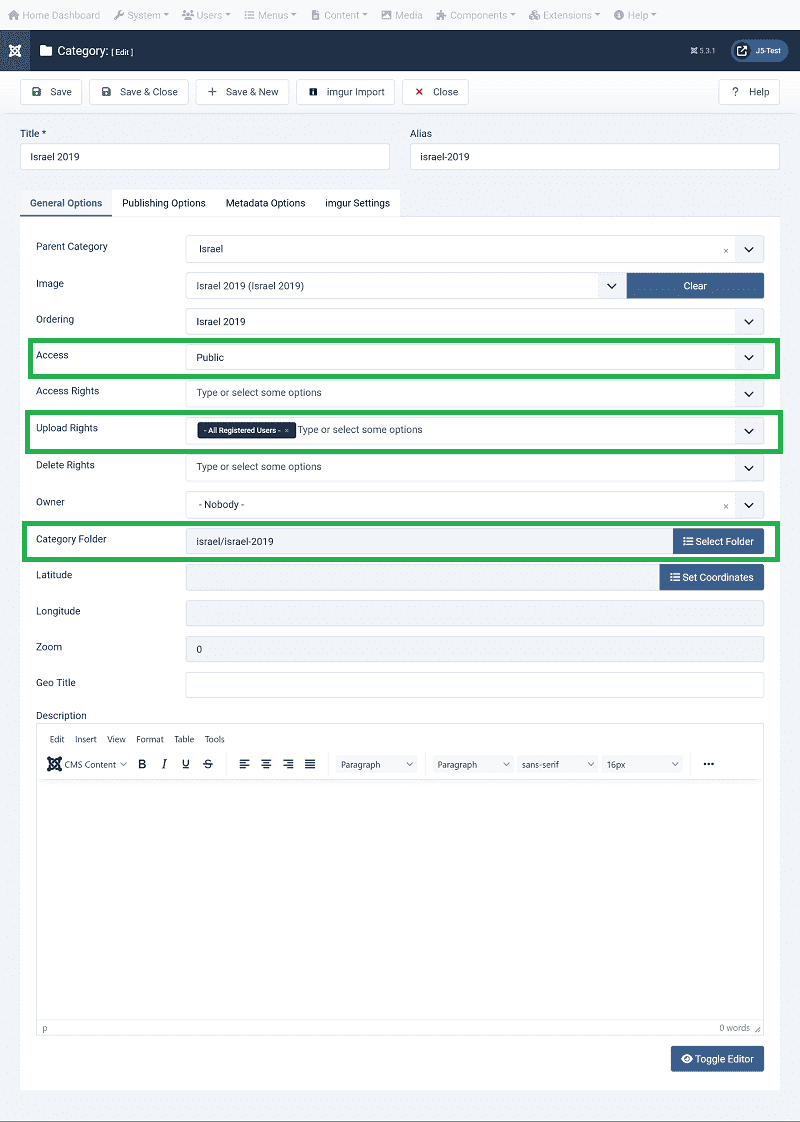
Task: Click the Bold formatting icon
Action: point(142,764)
